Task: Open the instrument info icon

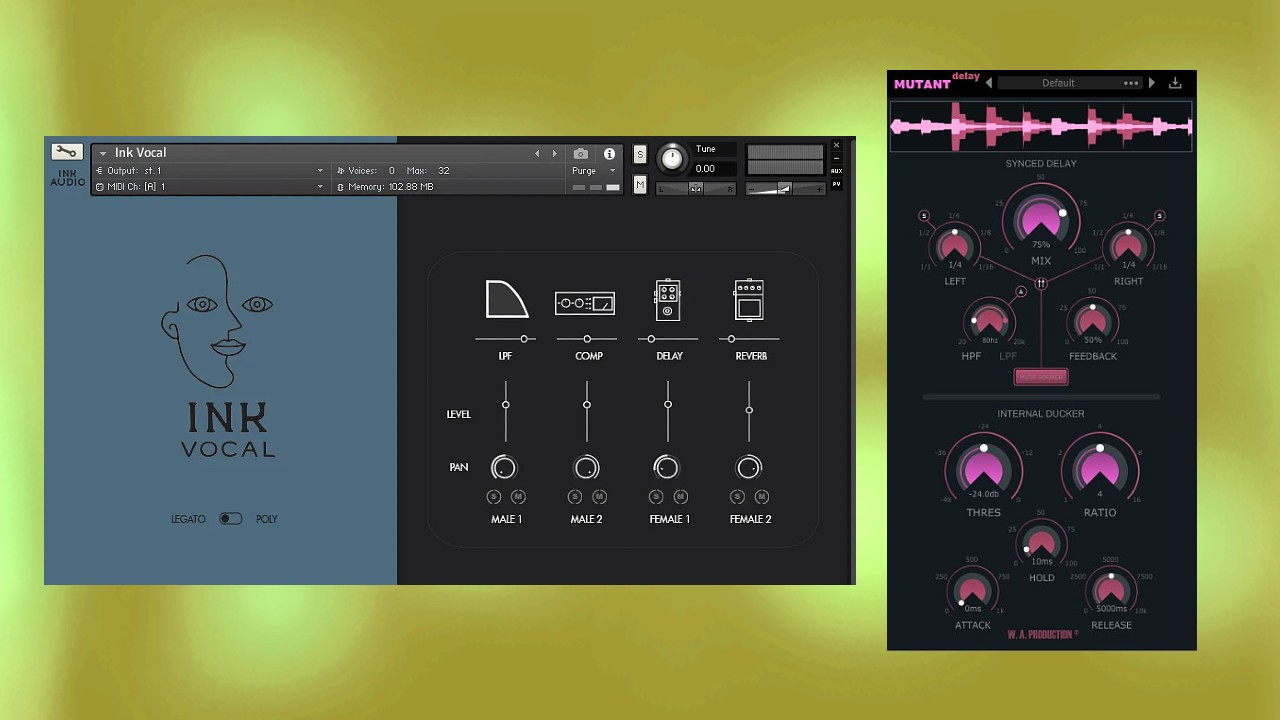Action: tap(609, 154)
